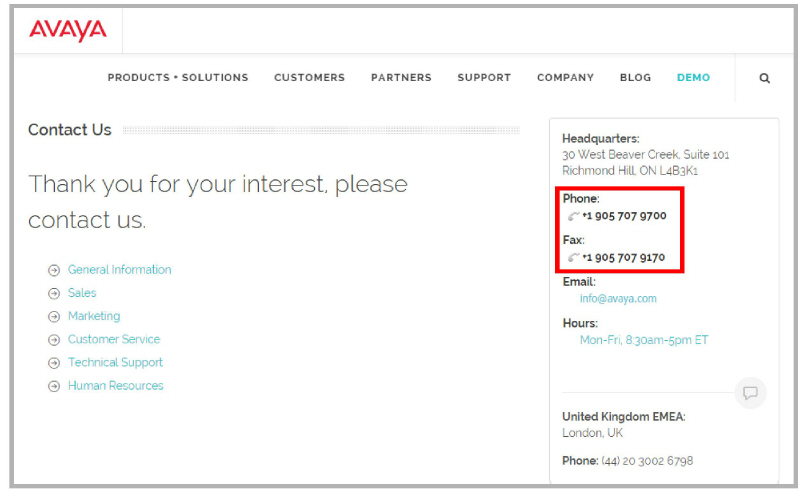This screenshot has height=497, width=807.
Task: Go to the Partners menu
Action: [x=401, y=78]
